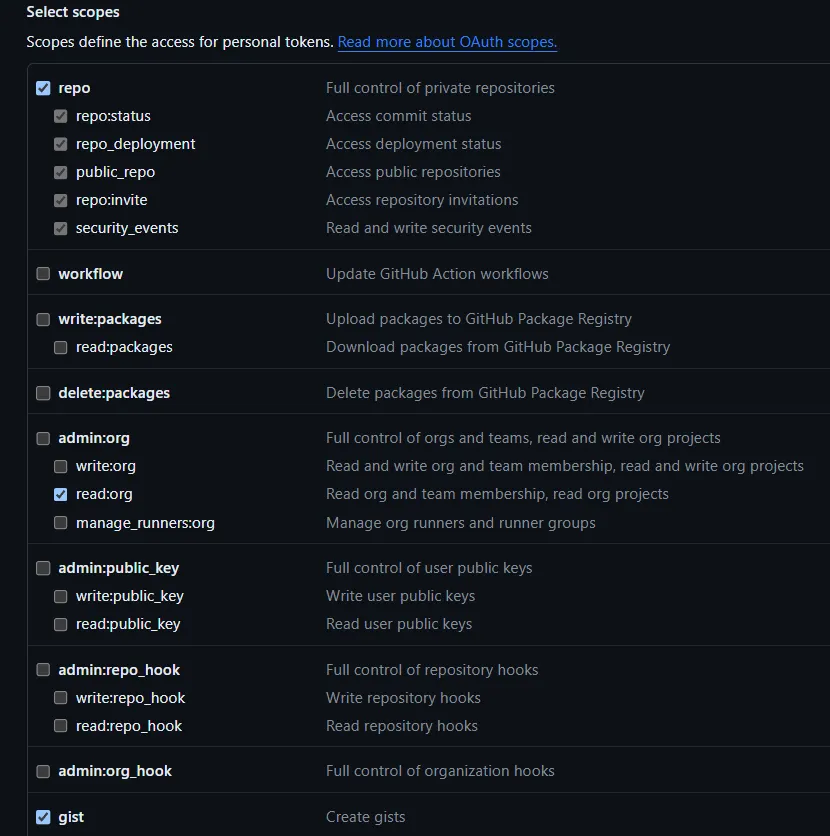Tick the read:repo_hook checkbox
This screenshot has height=836, width=830.
[x=61, y=727]
